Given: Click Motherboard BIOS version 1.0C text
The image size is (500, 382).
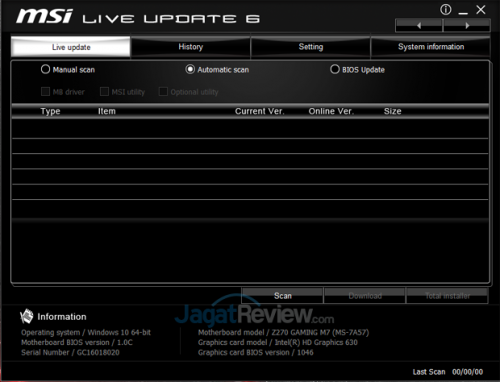Looking at the screenshot, I should point(77,342).
